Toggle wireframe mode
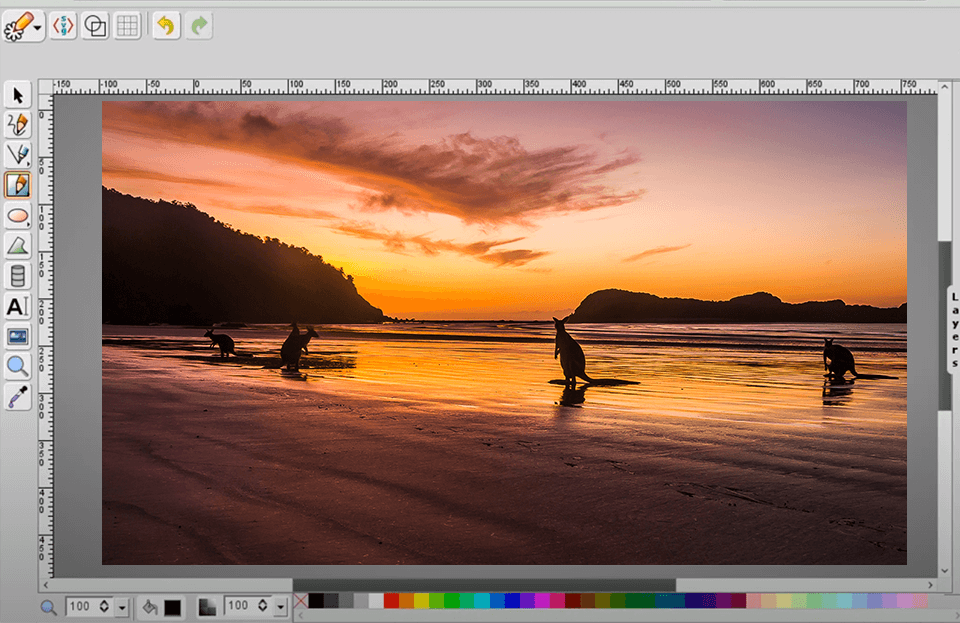The image size is (960, 623). pos(95,27)
